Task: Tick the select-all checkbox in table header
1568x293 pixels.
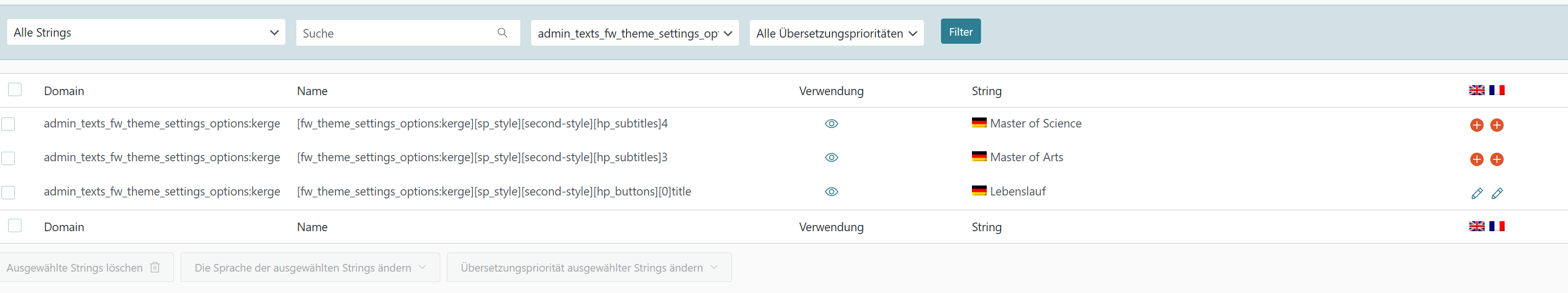Action: [15, 90]
